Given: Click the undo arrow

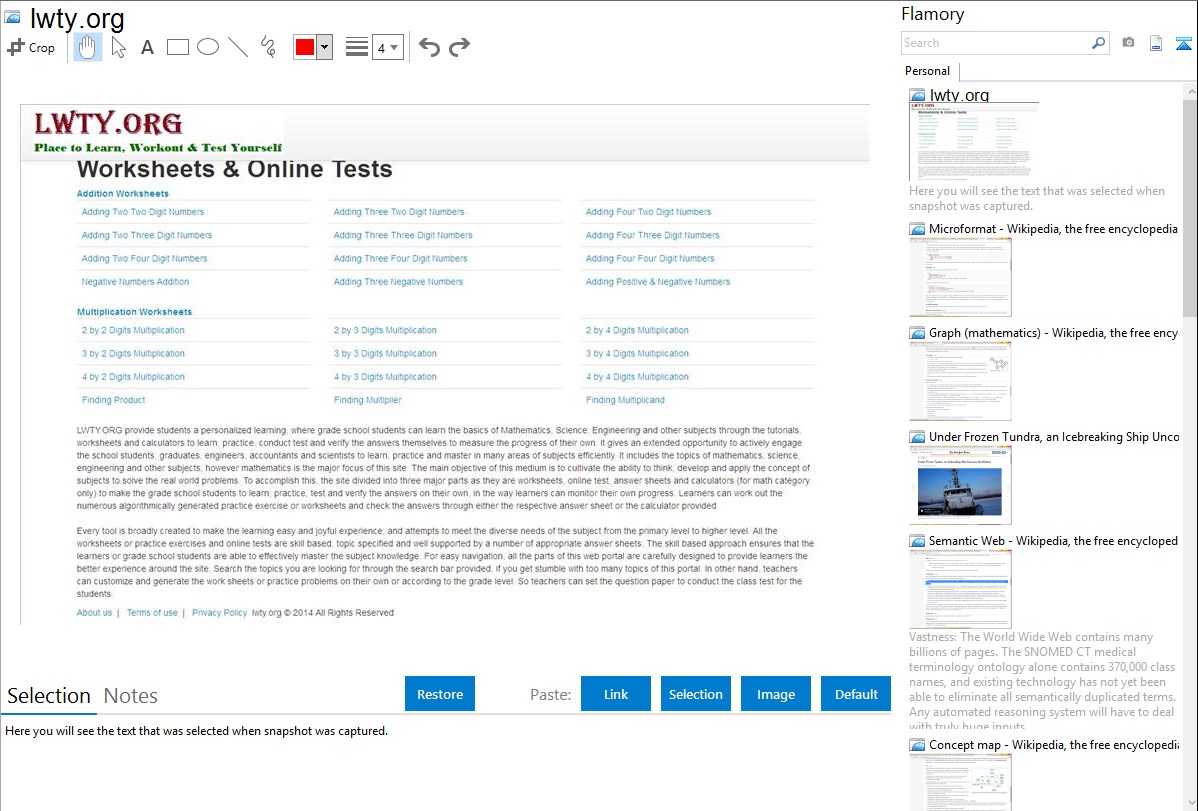Looking at the screenshot, I should [429, 47].
